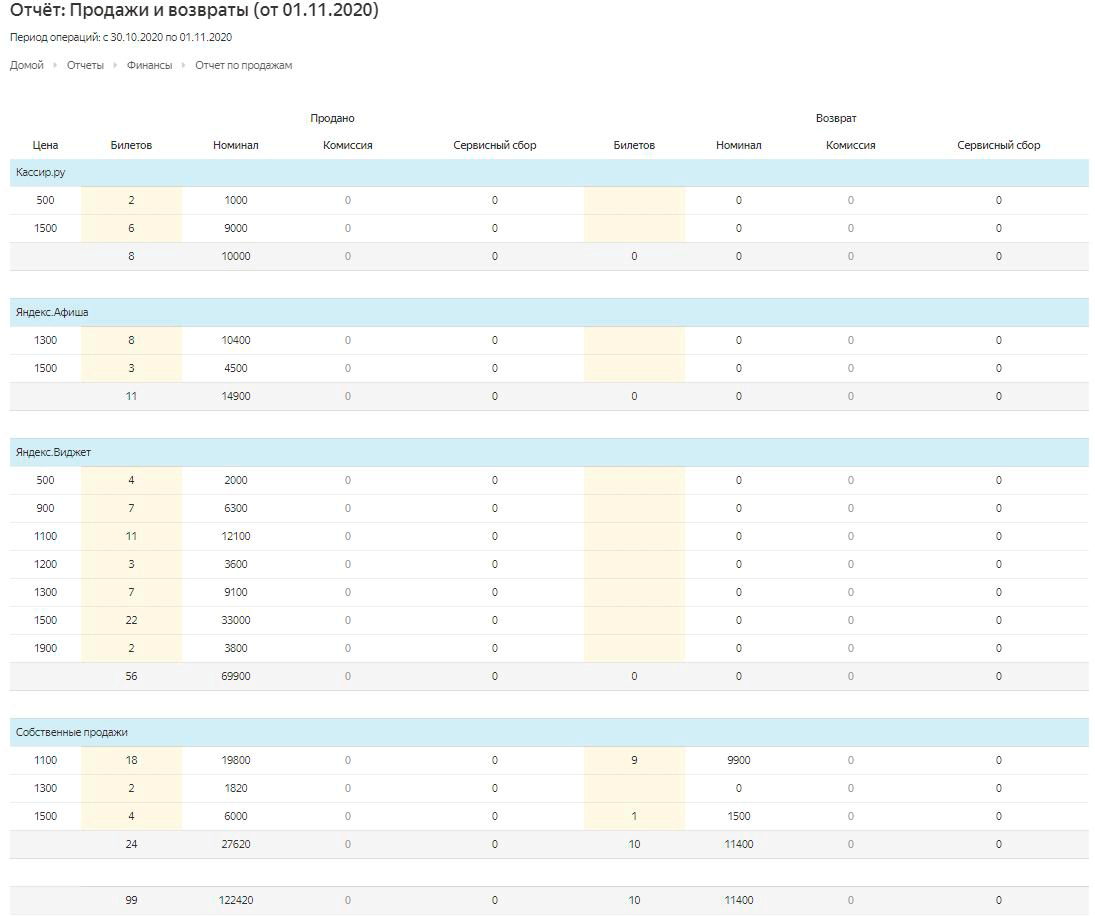
Task: Go to the Отчеты breadcrumb
Action: (85, 65)
